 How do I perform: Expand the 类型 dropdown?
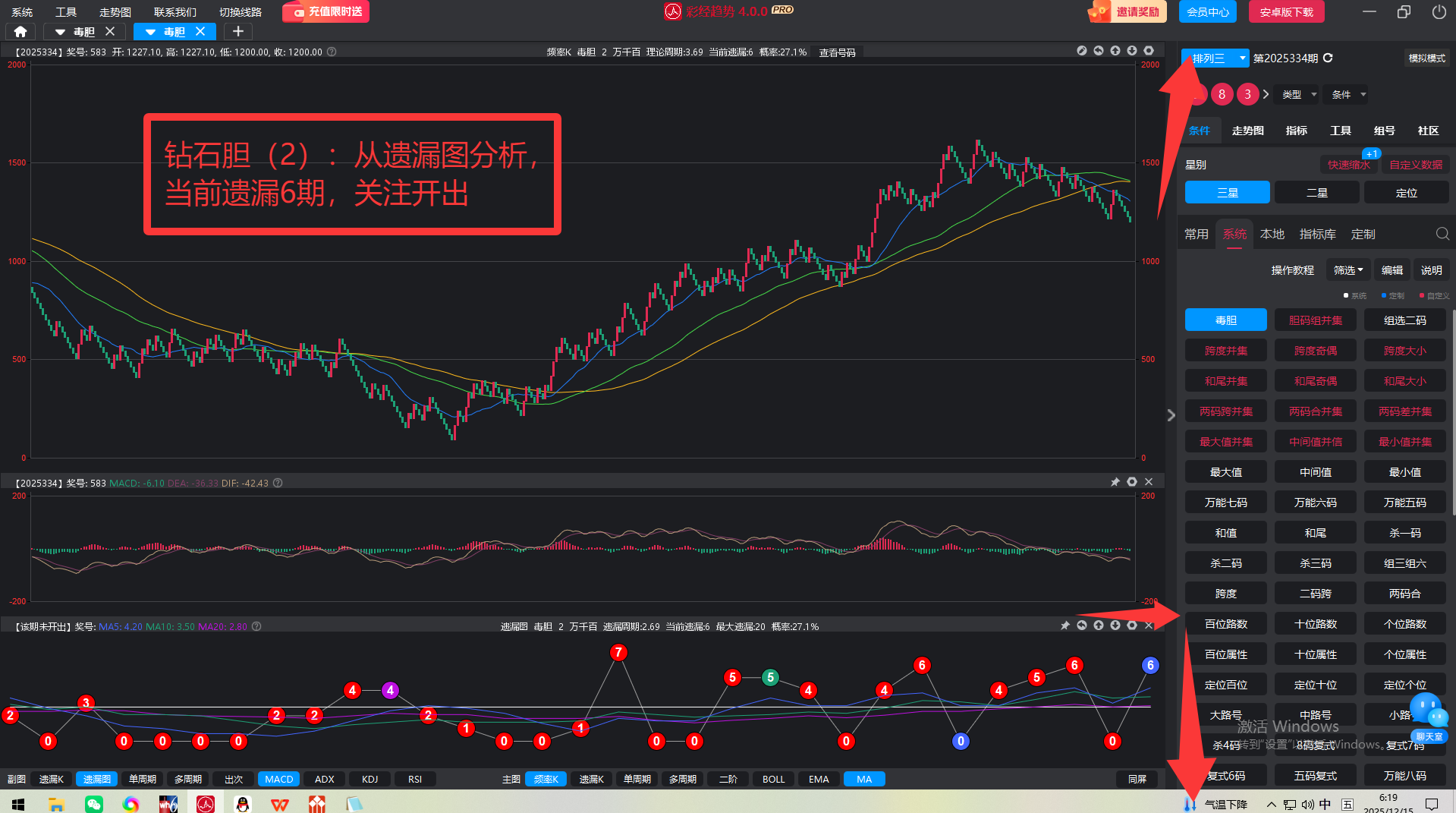(x=1298, y=95)
